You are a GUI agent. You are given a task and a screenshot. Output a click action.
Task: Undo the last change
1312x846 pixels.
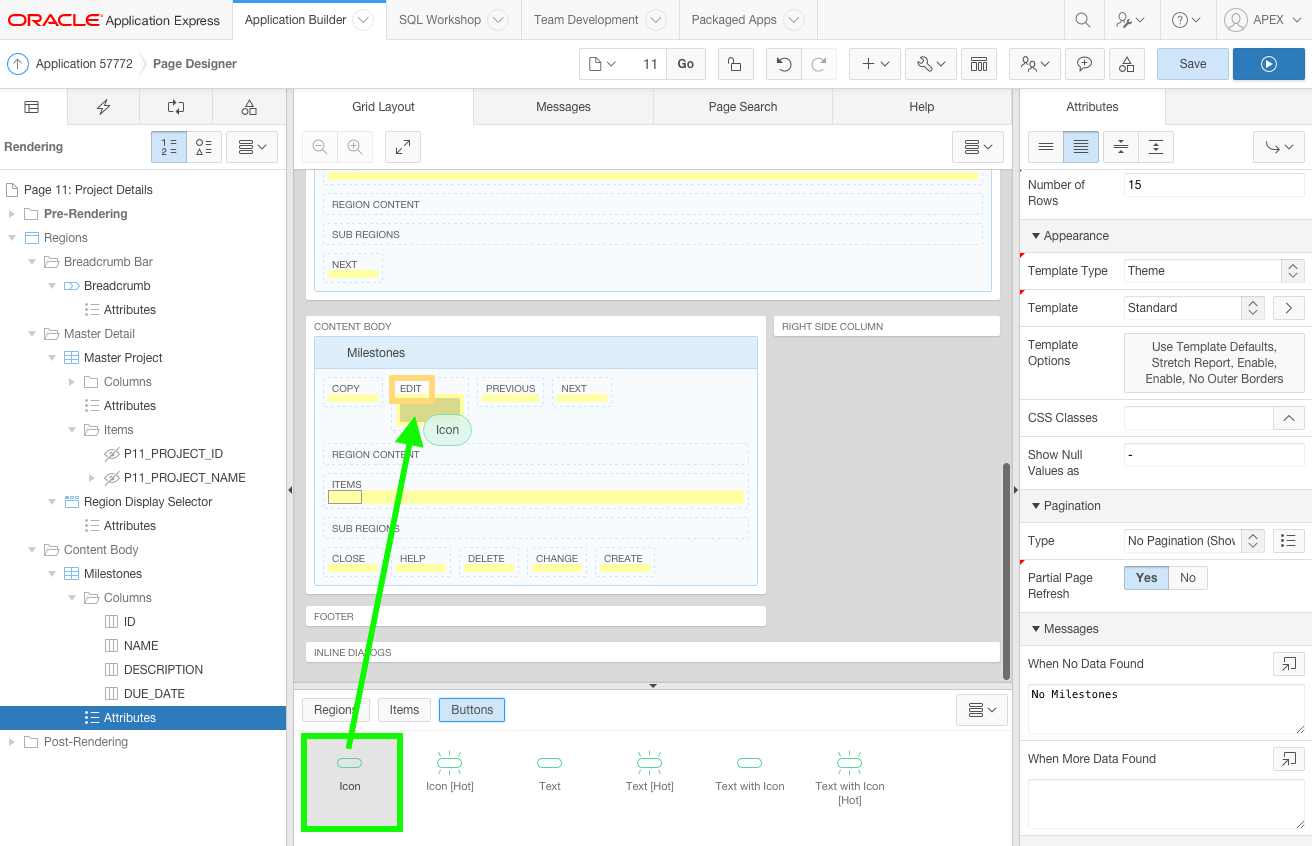coord(784,64)
